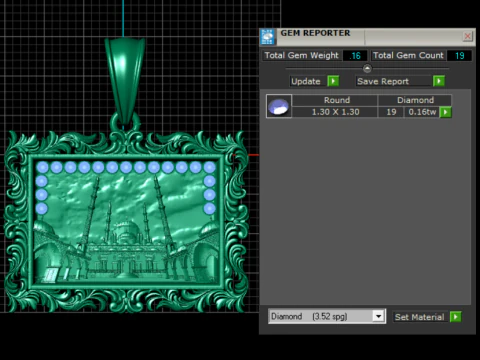Select the top-left gem on the pendant
Viewport: 480px width, 360px height.
tap(42, 167)
